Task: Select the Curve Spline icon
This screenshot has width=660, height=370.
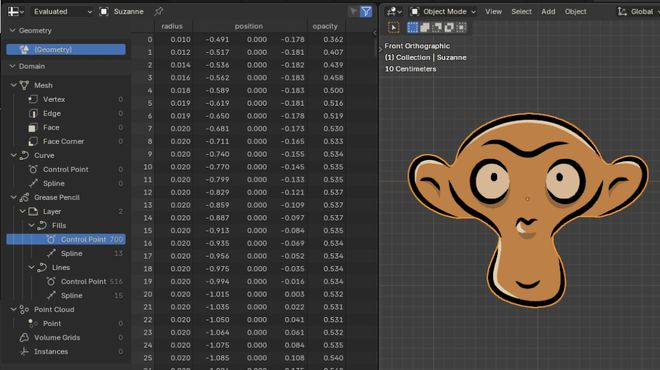Action: click(33, 183)
